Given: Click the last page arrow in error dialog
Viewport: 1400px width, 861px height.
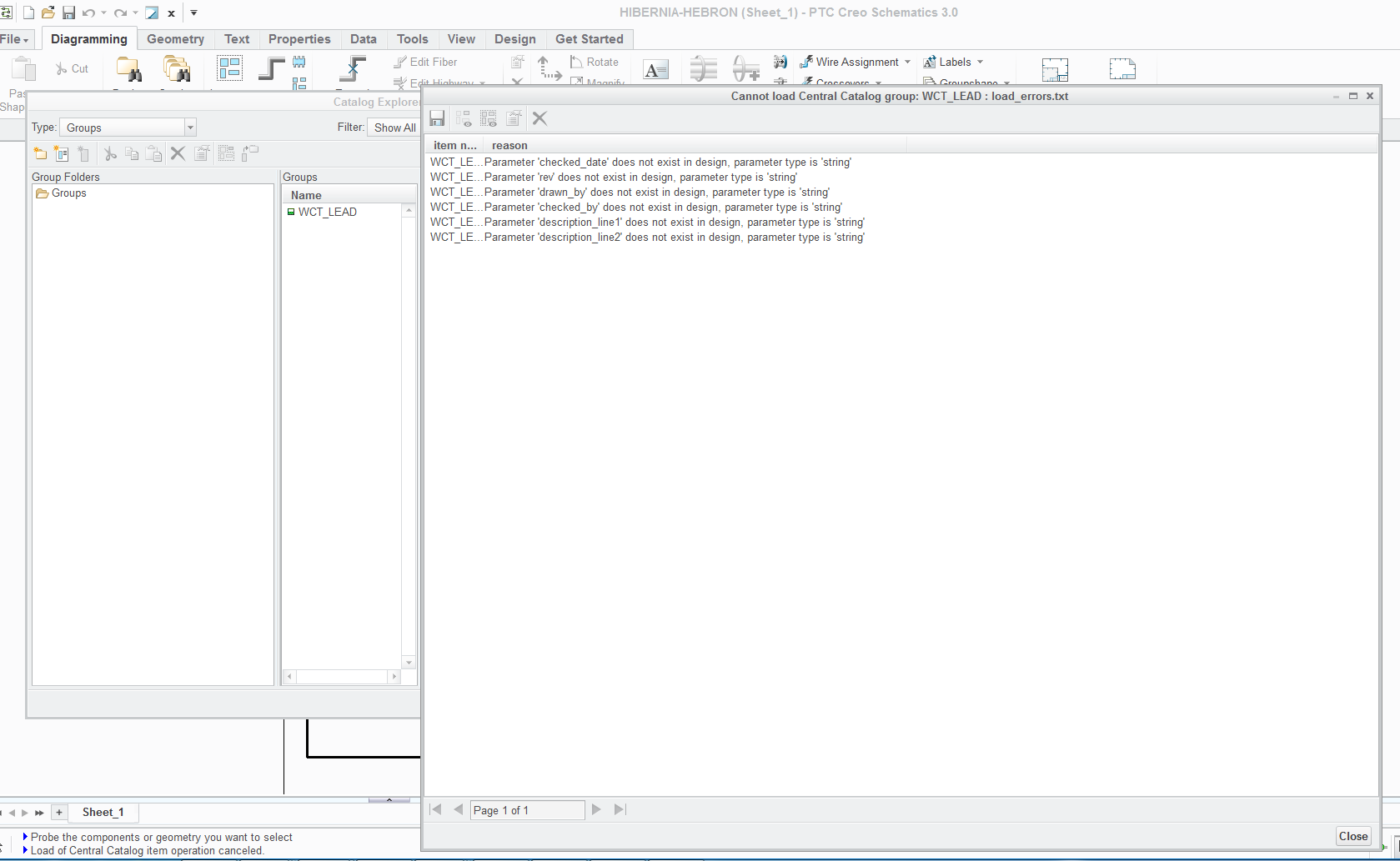Looking at the screenshot, I should coord(620,809).
